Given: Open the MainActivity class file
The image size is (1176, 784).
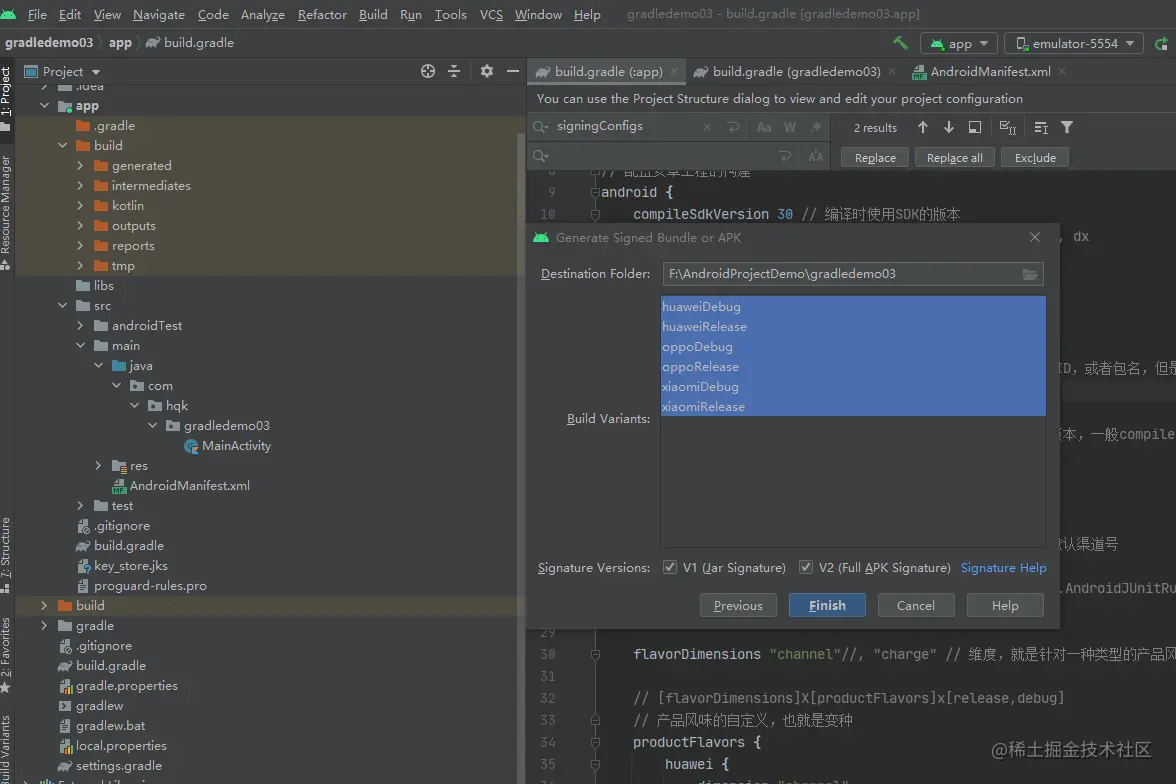Looking at the screenshot, I should [226, 446].
